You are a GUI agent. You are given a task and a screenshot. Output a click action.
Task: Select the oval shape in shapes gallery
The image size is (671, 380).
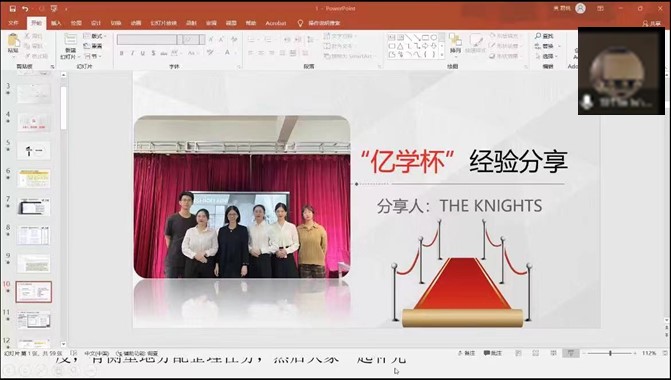click(434, 38)
